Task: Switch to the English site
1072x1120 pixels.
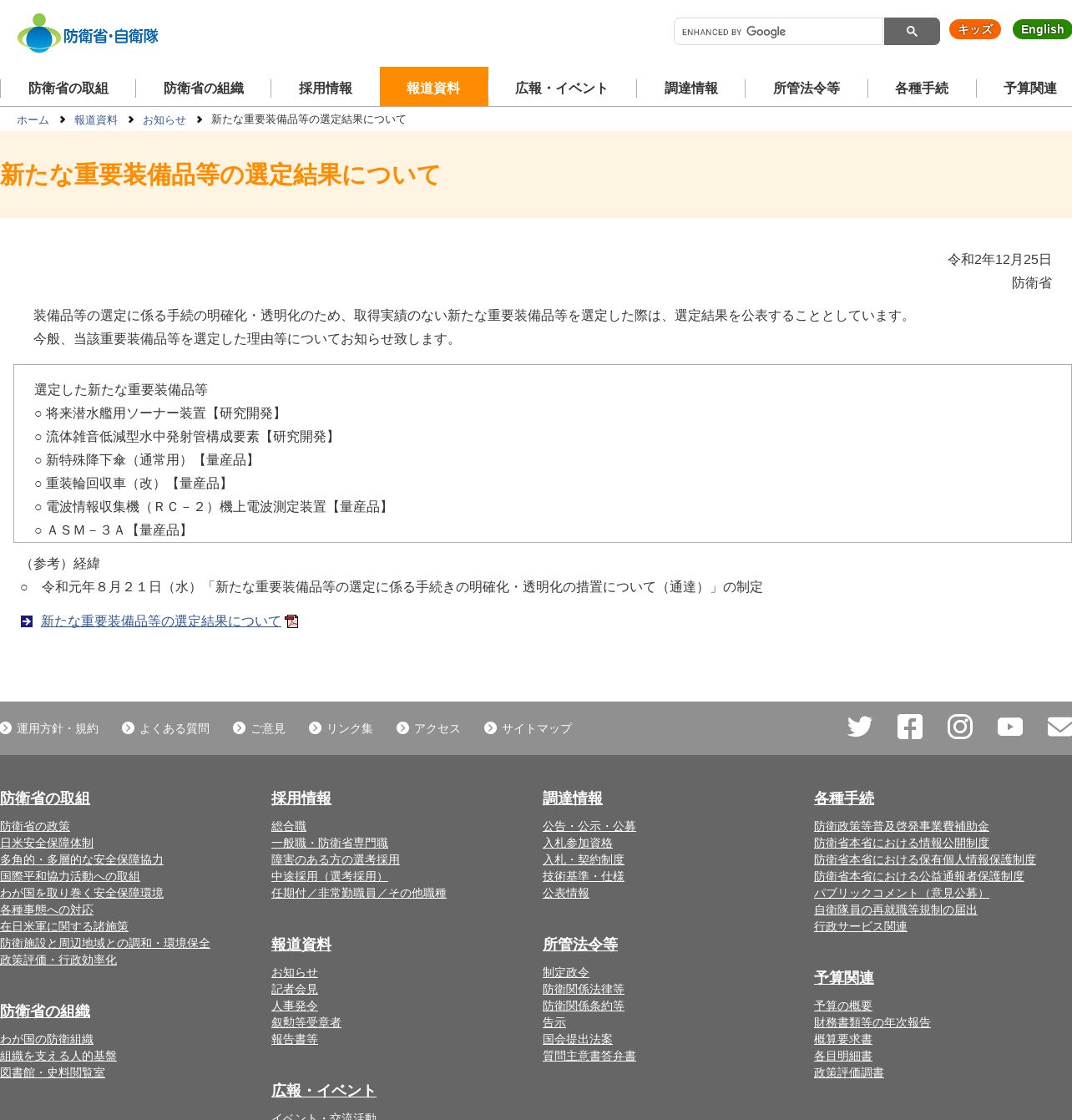Action: (1042, 29)
